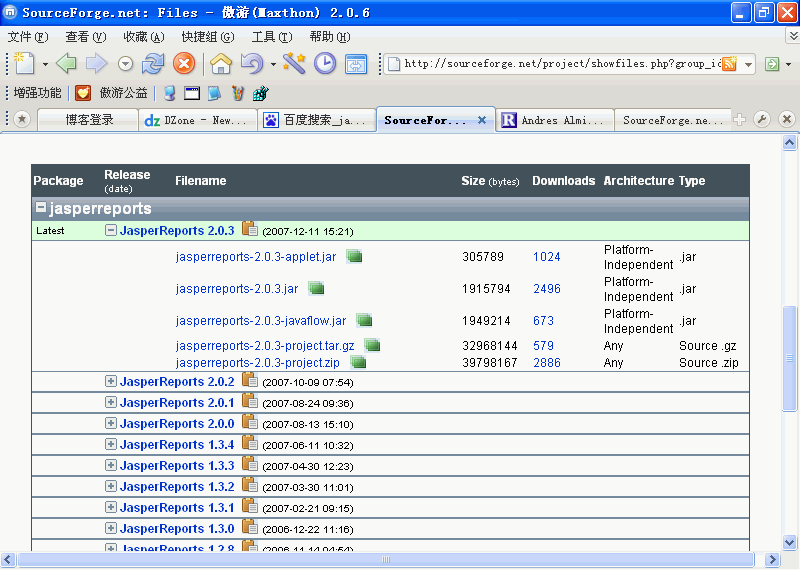Click the 傲游公益 heart icon
The width and height of the screenshot is (800, 570).
click(83, 93)
